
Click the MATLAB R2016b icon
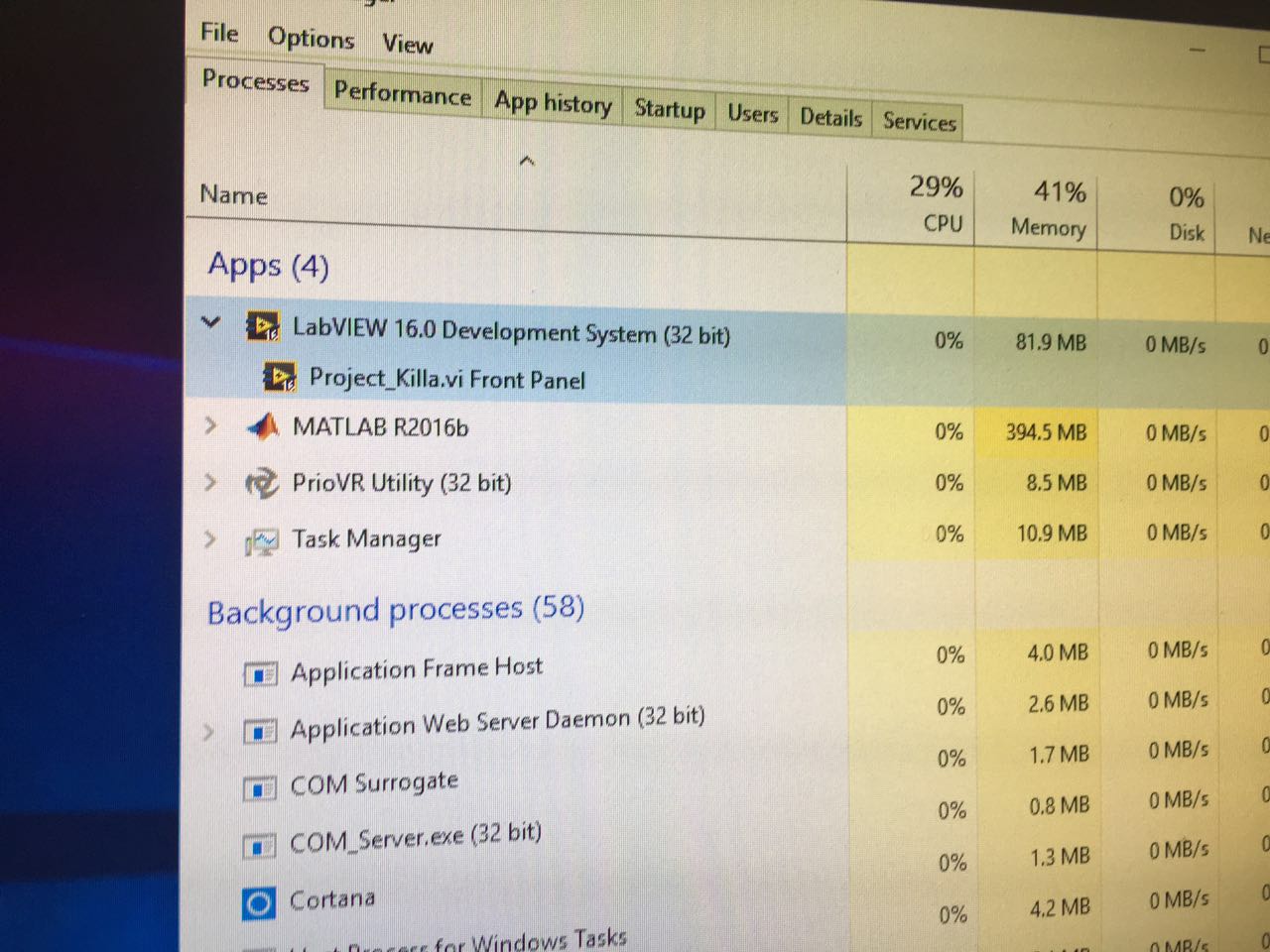pos(262,426)
